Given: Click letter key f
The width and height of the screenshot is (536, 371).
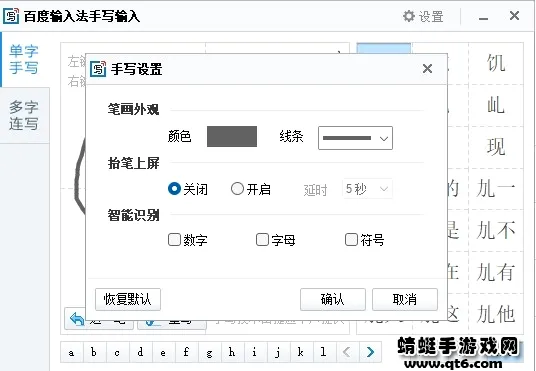Looking at the screenshot, I should tap(186, 352).
